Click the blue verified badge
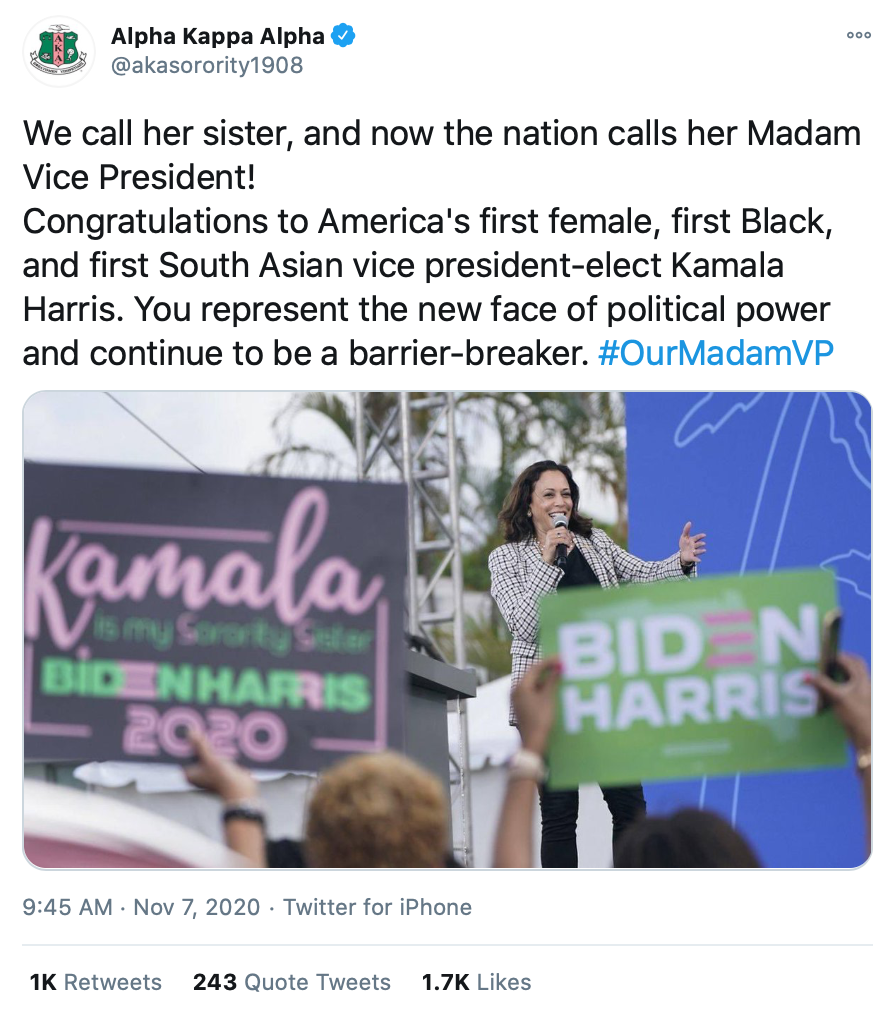This screenshot has height=1018, width=892. (345, 37)
